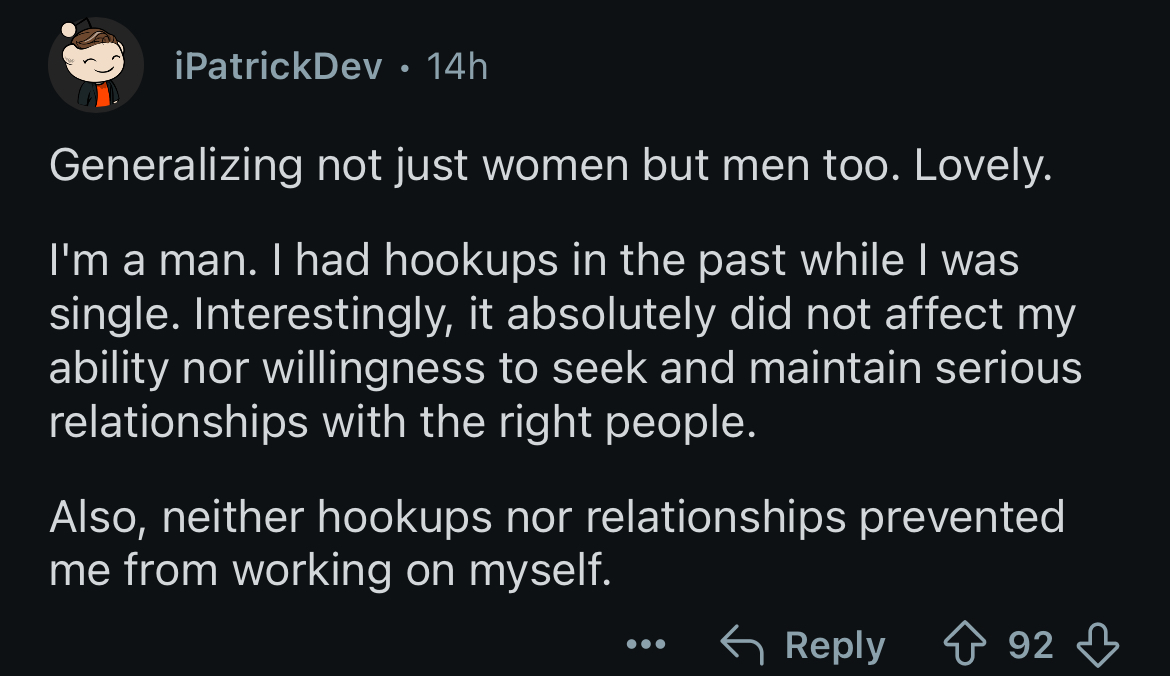
Task: Click the line beginning "Generalizing not just women"
Action: click(x=551, y=165)
